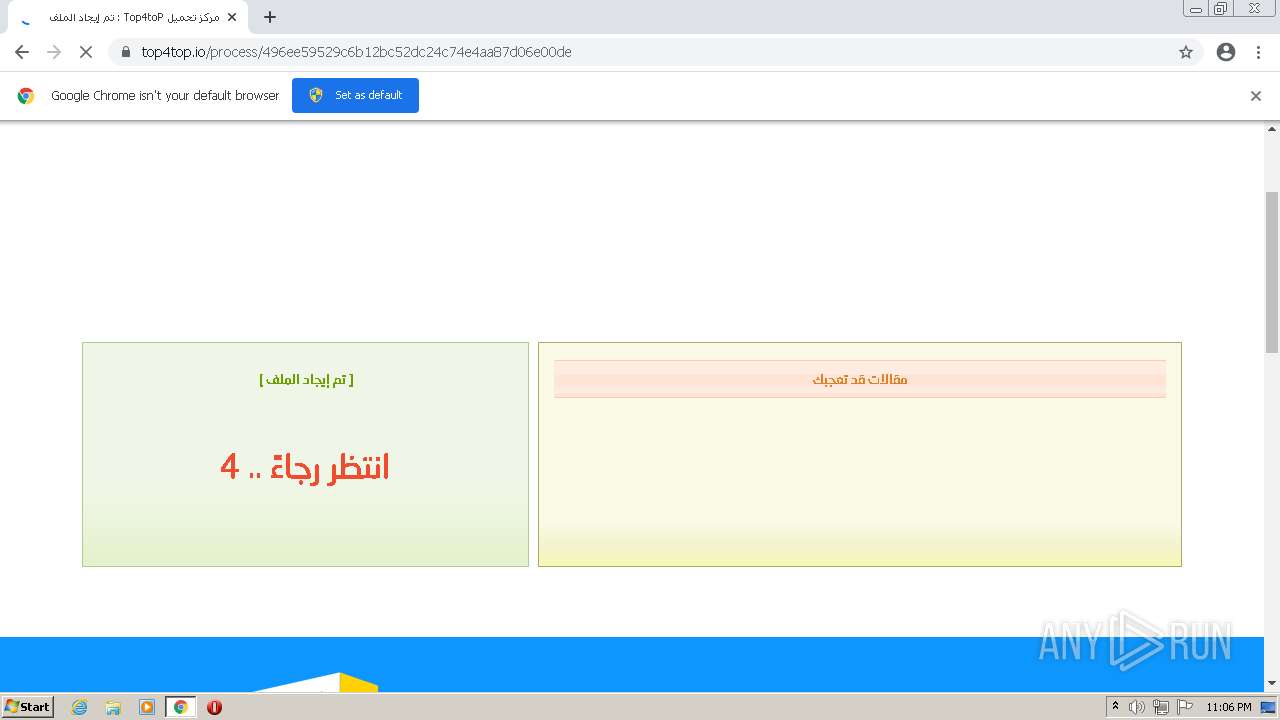Click the red countdown wait text
The height and width of the screenshot is (720, 1280).
point(305,466)
